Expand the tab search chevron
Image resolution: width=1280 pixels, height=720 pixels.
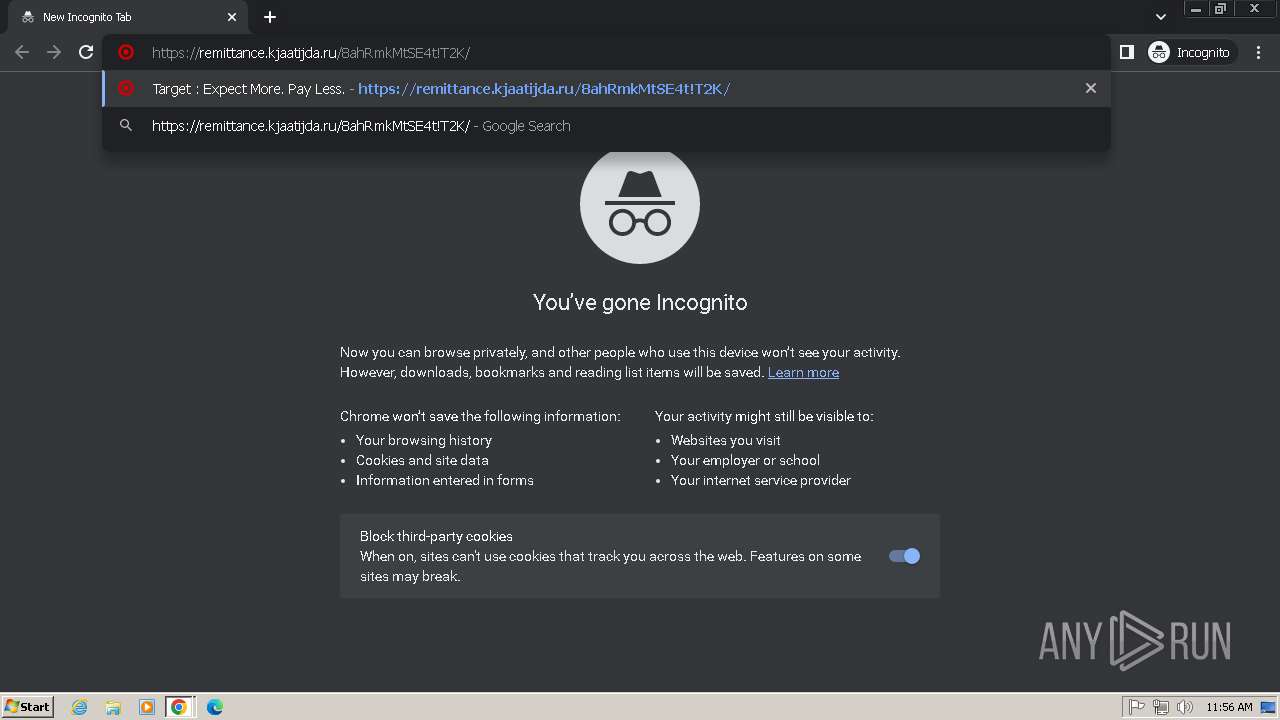[x=1160, y=17]
